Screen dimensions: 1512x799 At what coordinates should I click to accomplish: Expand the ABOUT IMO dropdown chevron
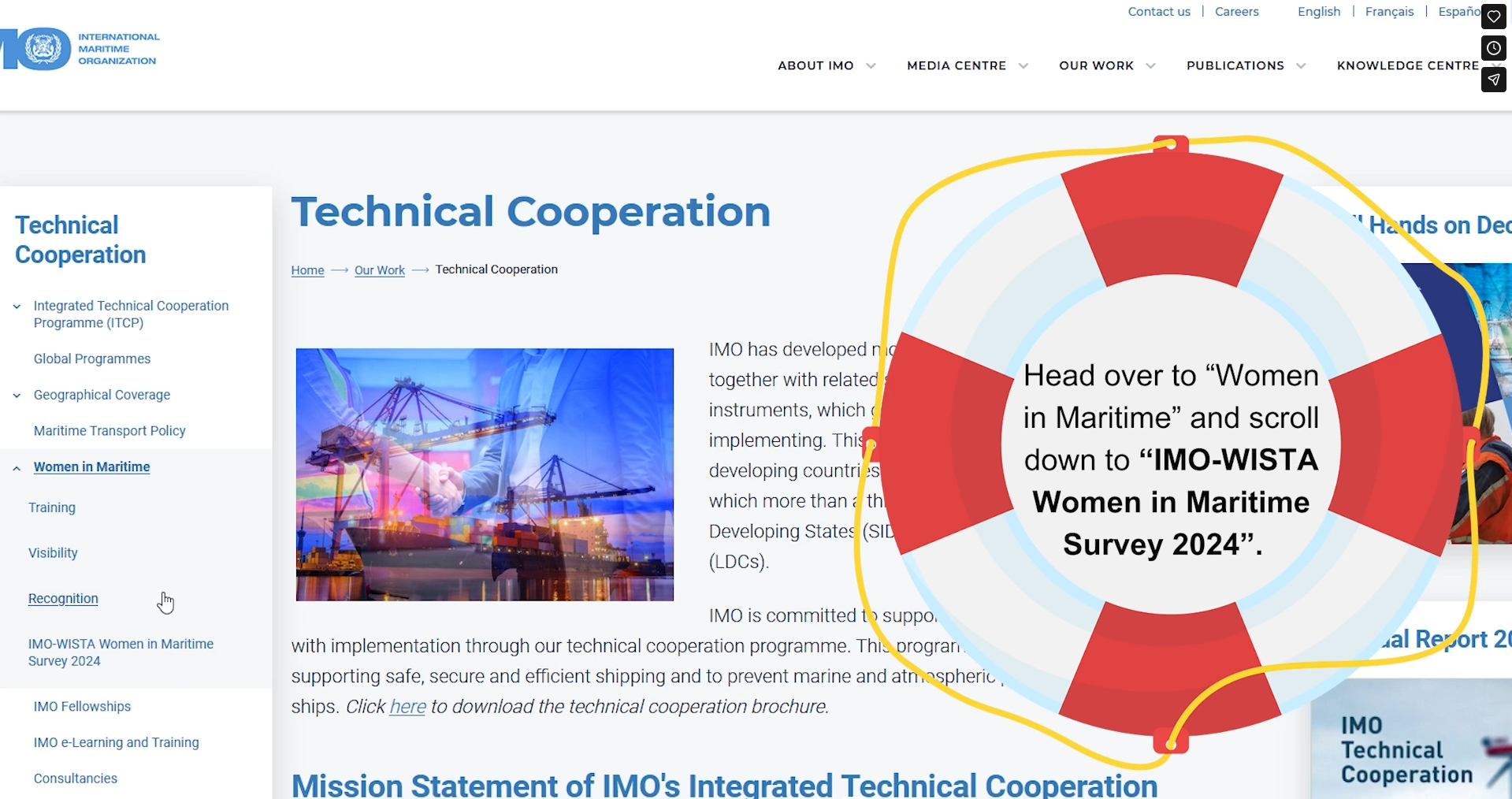pos(871,66)
